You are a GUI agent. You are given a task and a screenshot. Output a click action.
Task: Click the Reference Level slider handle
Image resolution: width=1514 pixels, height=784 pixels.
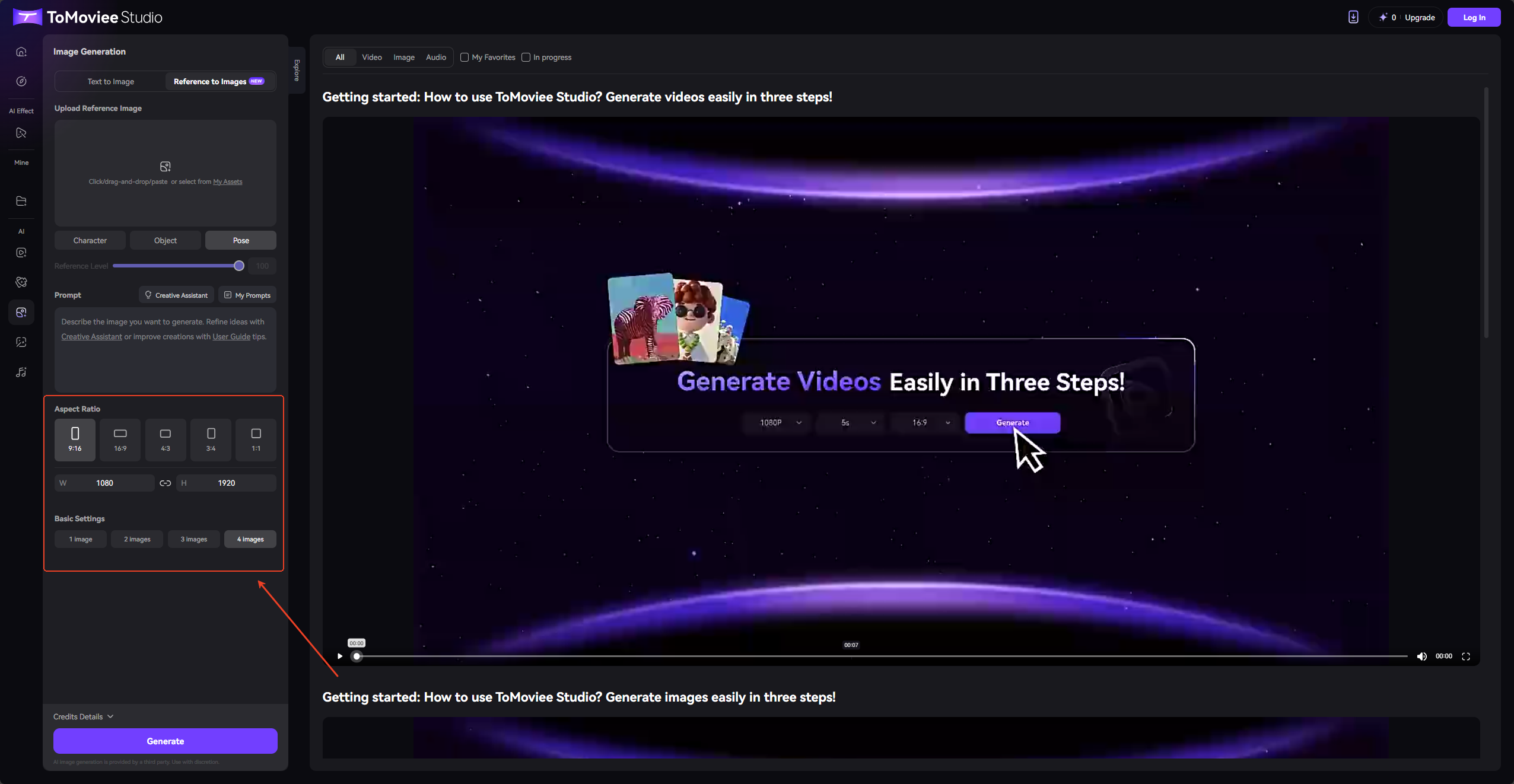tap(239, 266)
